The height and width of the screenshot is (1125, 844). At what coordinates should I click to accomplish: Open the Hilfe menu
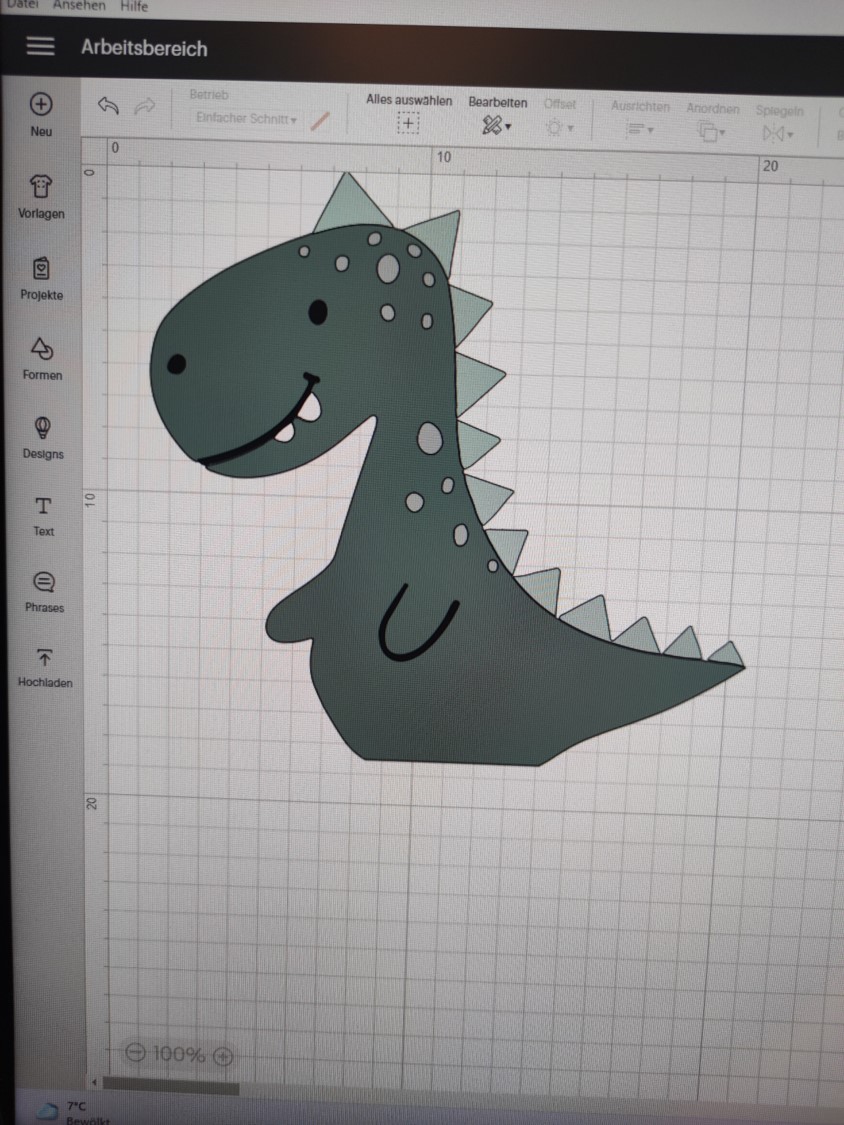(133, 6)
